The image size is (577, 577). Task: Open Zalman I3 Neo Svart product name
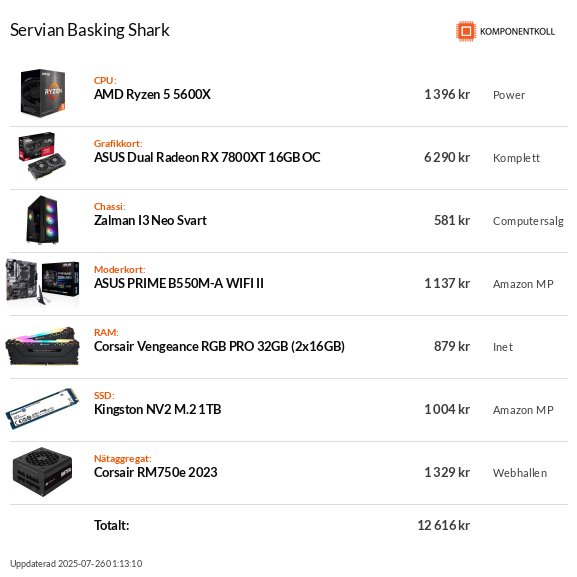[x=150, y=220]
